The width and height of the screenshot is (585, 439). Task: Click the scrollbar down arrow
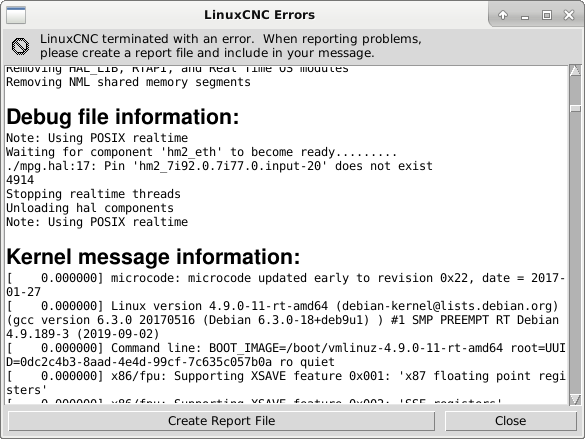[575, 399]
